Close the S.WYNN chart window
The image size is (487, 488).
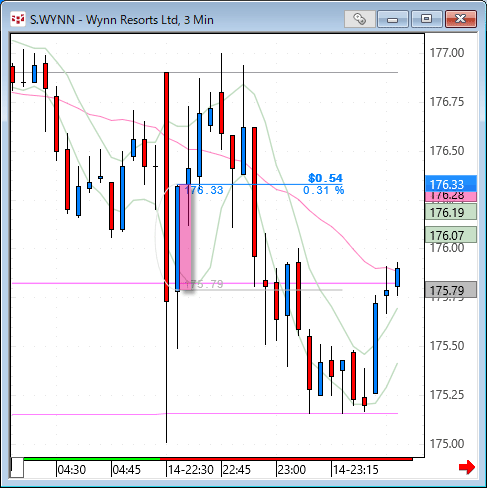click(461, 19)
